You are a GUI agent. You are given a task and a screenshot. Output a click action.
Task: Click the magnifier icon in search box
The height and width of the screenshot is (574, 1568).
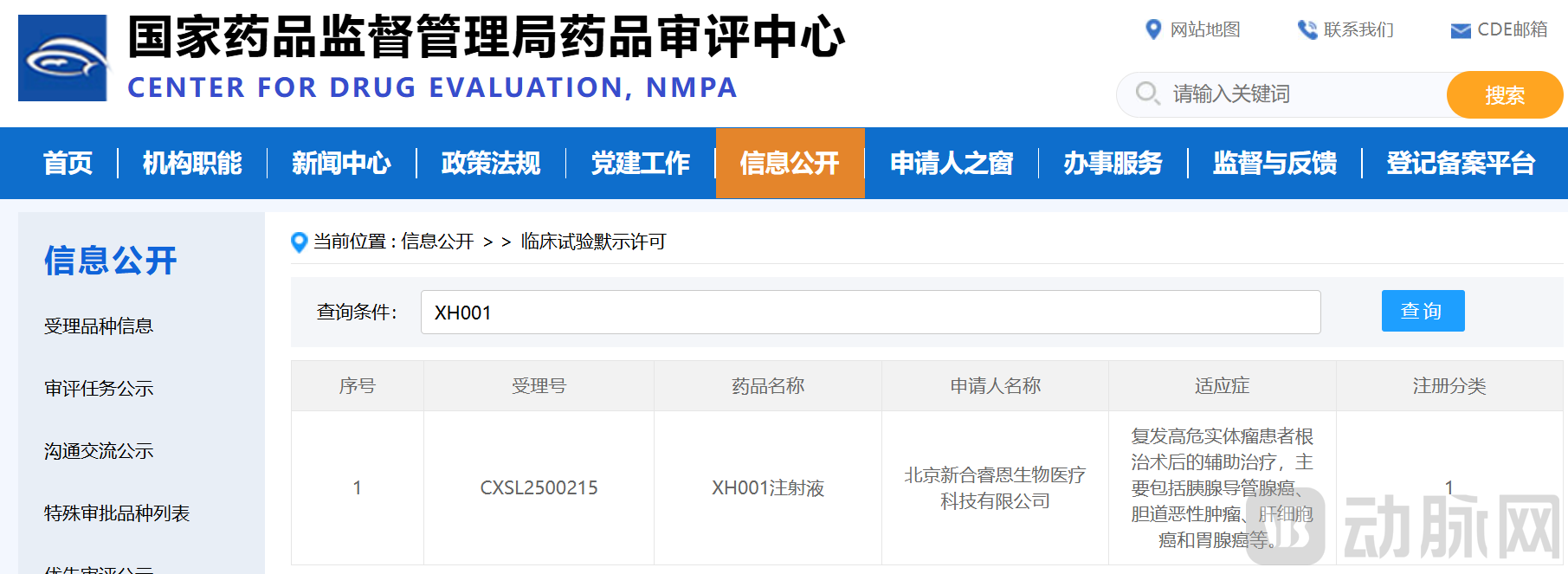(1147, 94)
